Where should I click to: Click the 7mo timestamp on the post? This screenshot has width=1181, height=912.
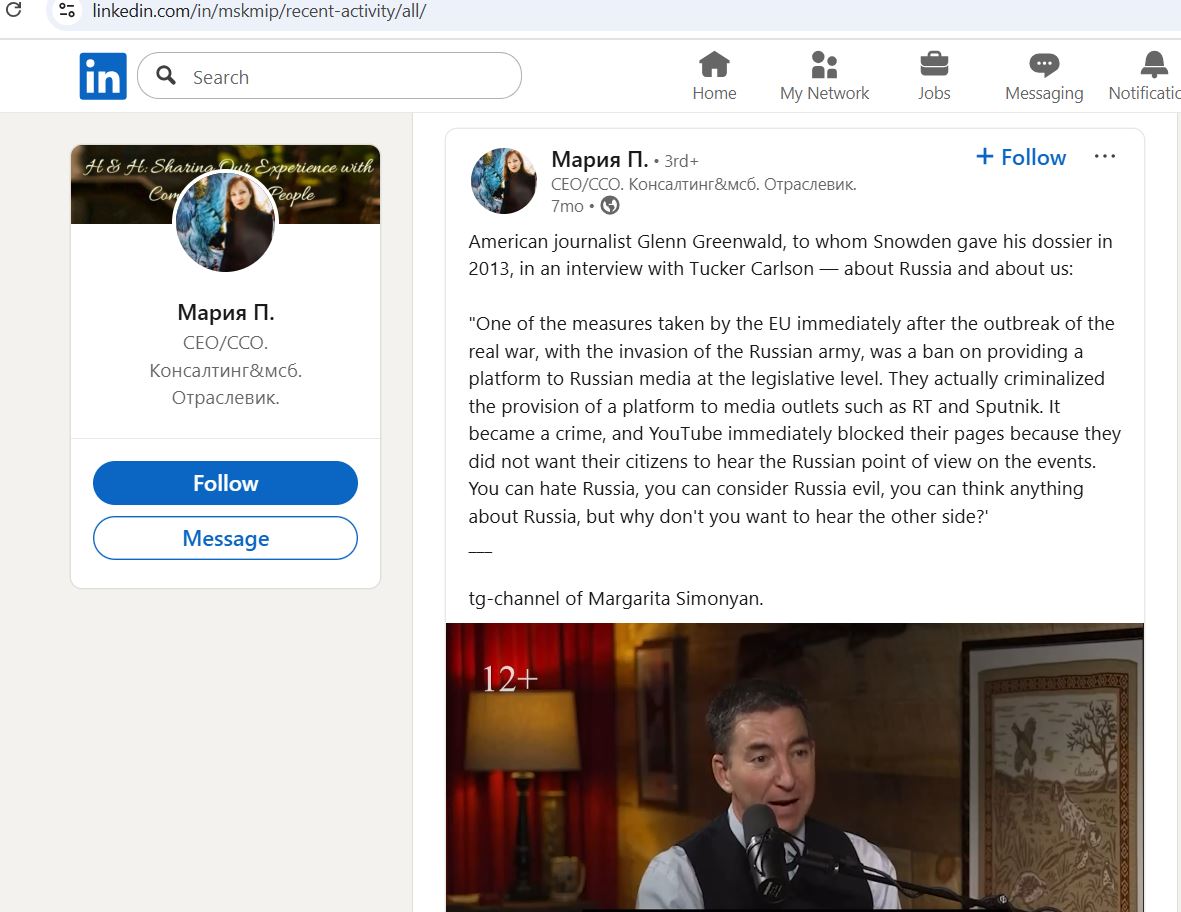coord(567,206)
